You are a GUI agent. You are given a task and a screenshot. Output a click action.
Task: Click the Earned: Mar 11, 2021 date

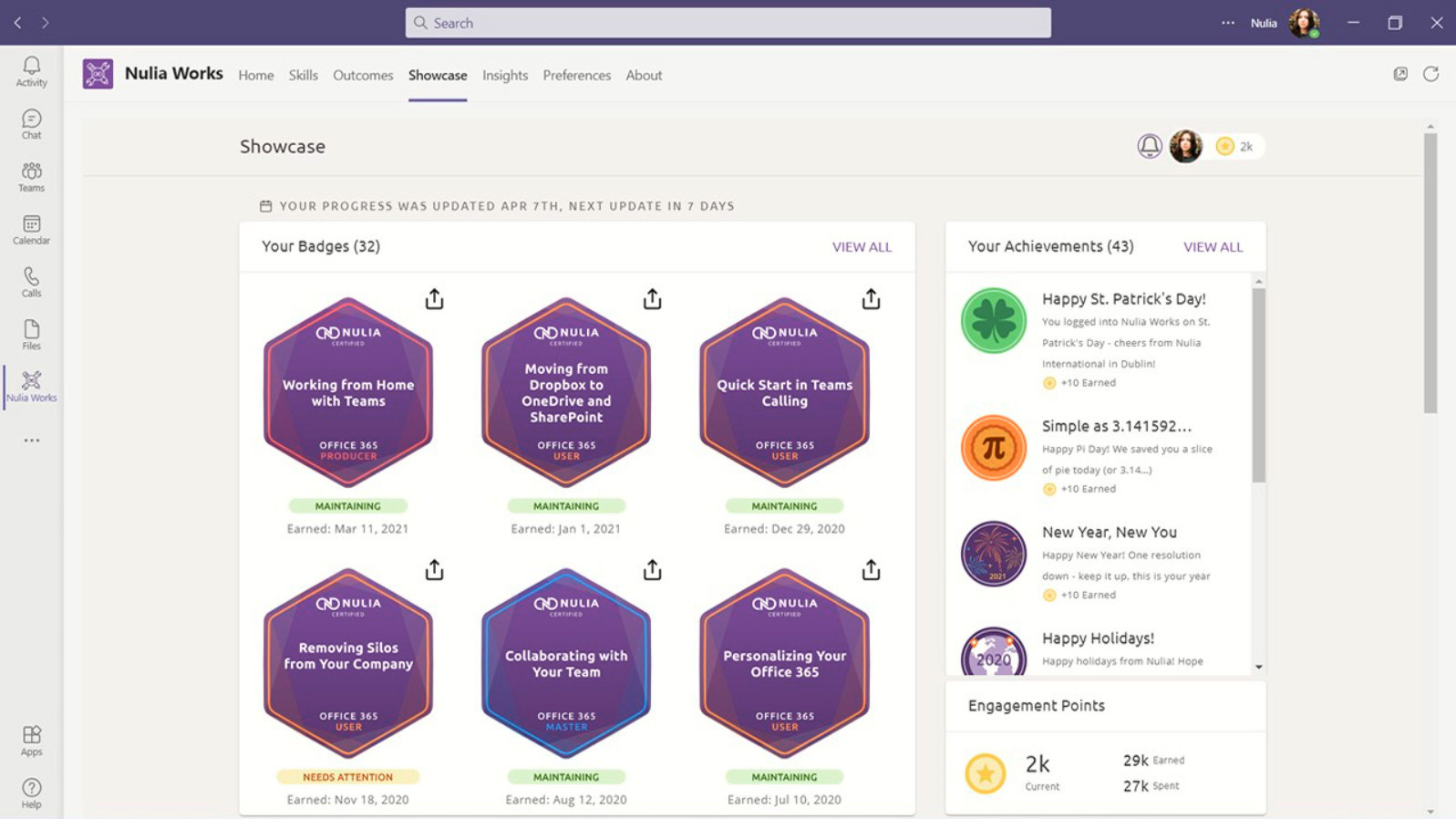click(x=347, y=529)
